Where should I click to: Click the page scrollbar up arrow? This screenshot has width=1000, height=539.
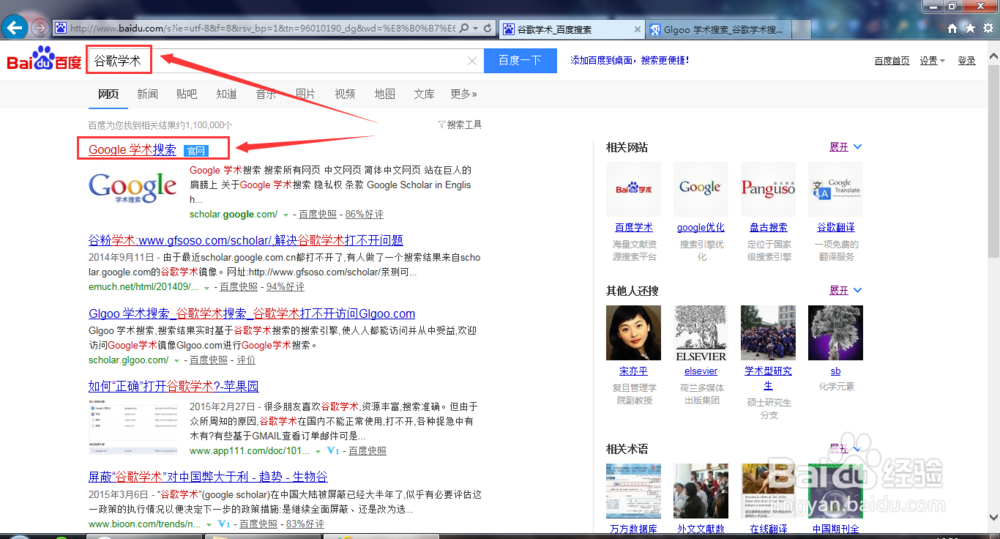994,56
